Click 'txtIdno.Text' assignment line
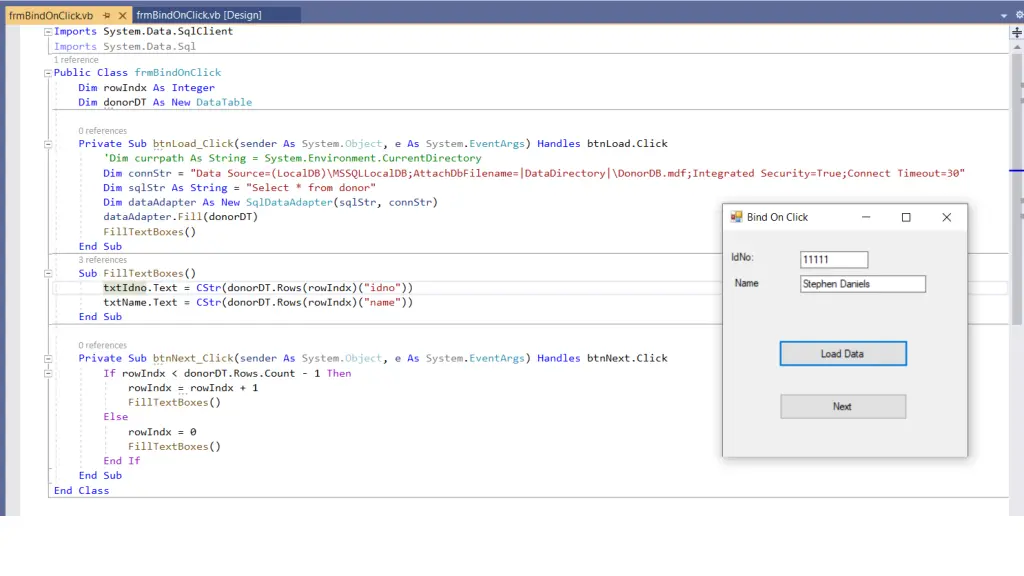 coord(258,287)
